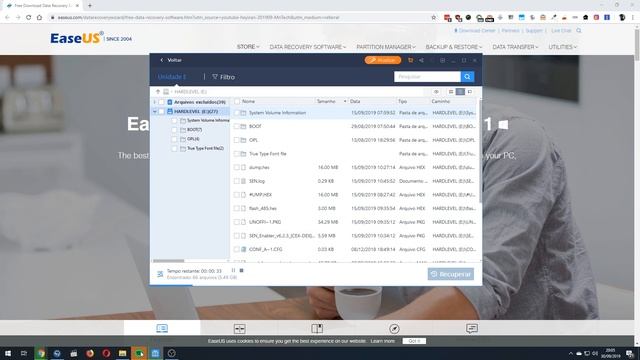Open the shopping cart icon in the recovery window
Image resolution: width=640 pixels, height=360 pixels.
(411, 60)
